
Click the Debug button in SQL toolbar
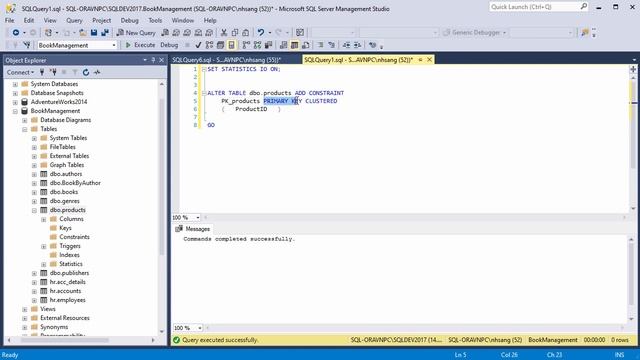pyautogui.click(x=169, y=45)
